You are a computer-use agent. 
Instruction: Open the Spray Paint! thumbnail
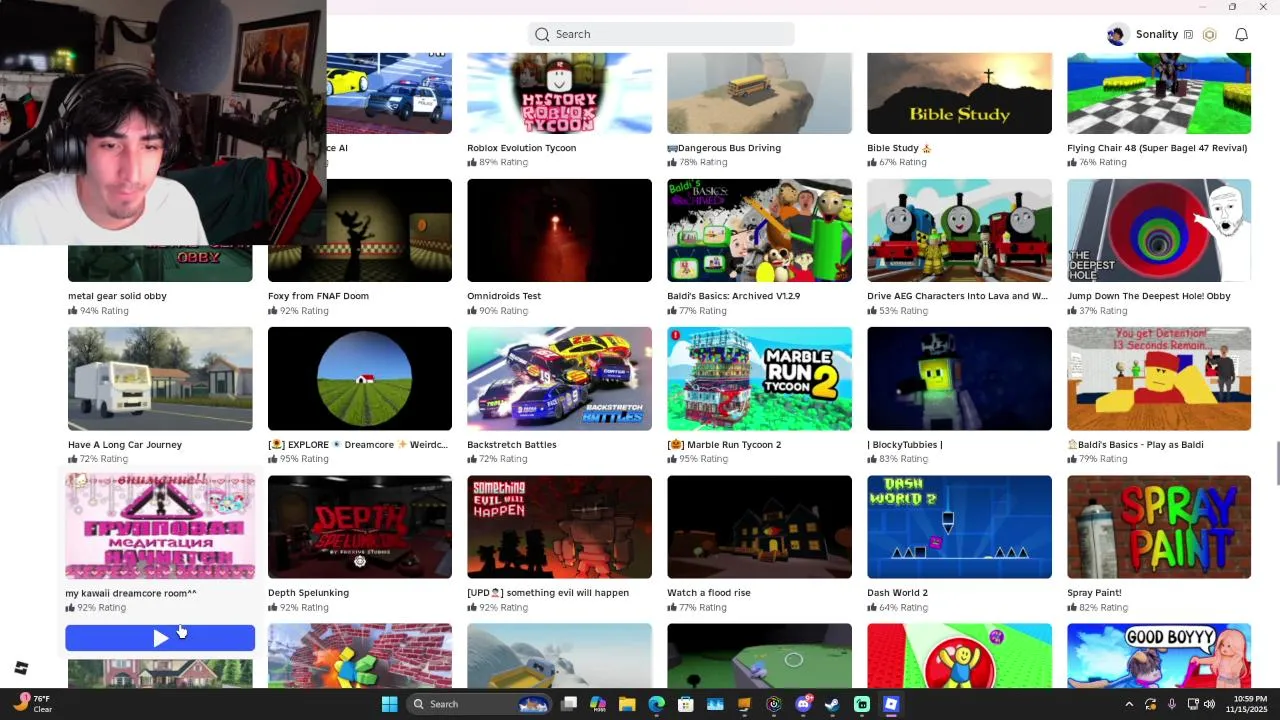(1159, 527)
